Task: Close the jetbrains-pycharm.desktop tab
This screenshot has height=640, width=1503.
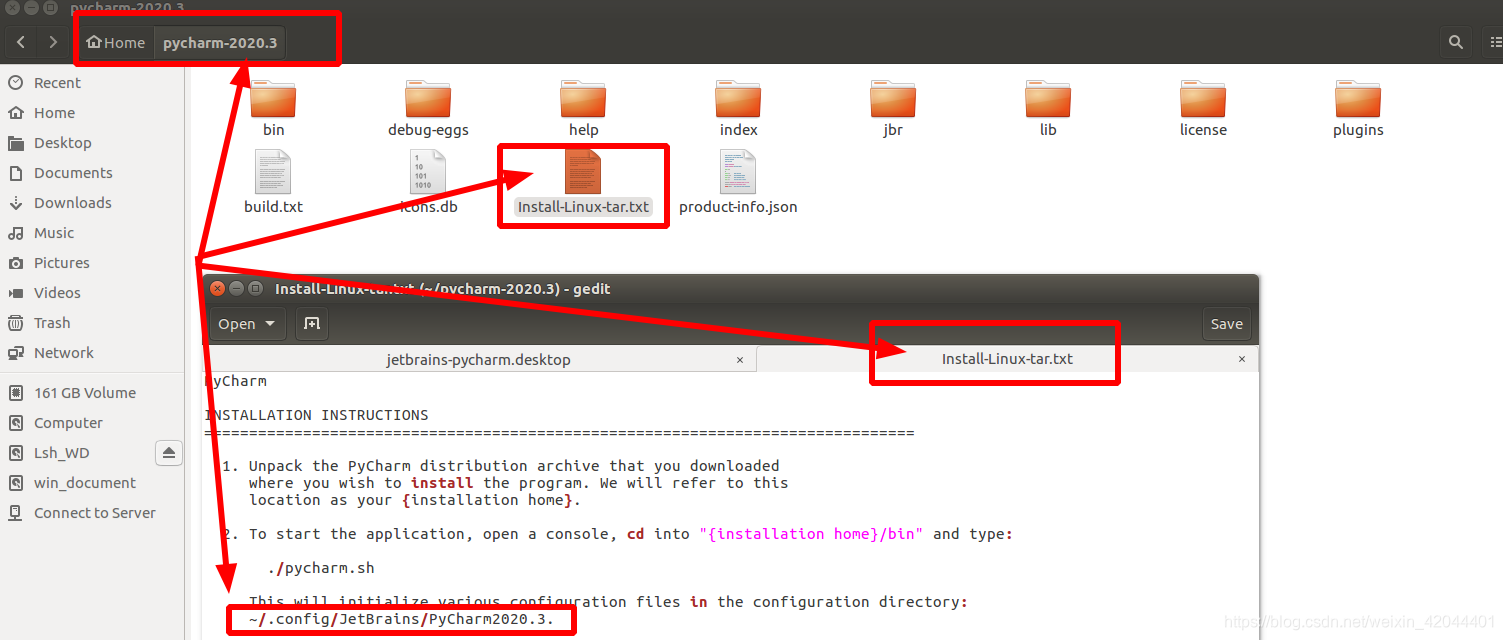Action: click(x=740, y=359)
